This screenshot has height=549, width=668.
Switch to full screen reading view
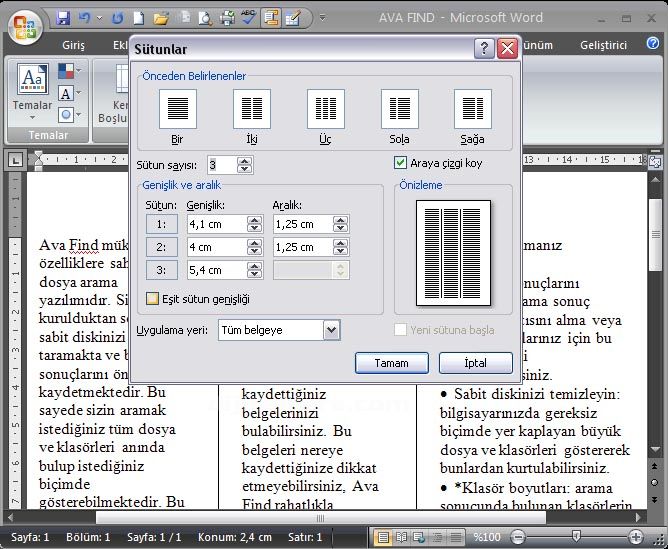point(401,538)
